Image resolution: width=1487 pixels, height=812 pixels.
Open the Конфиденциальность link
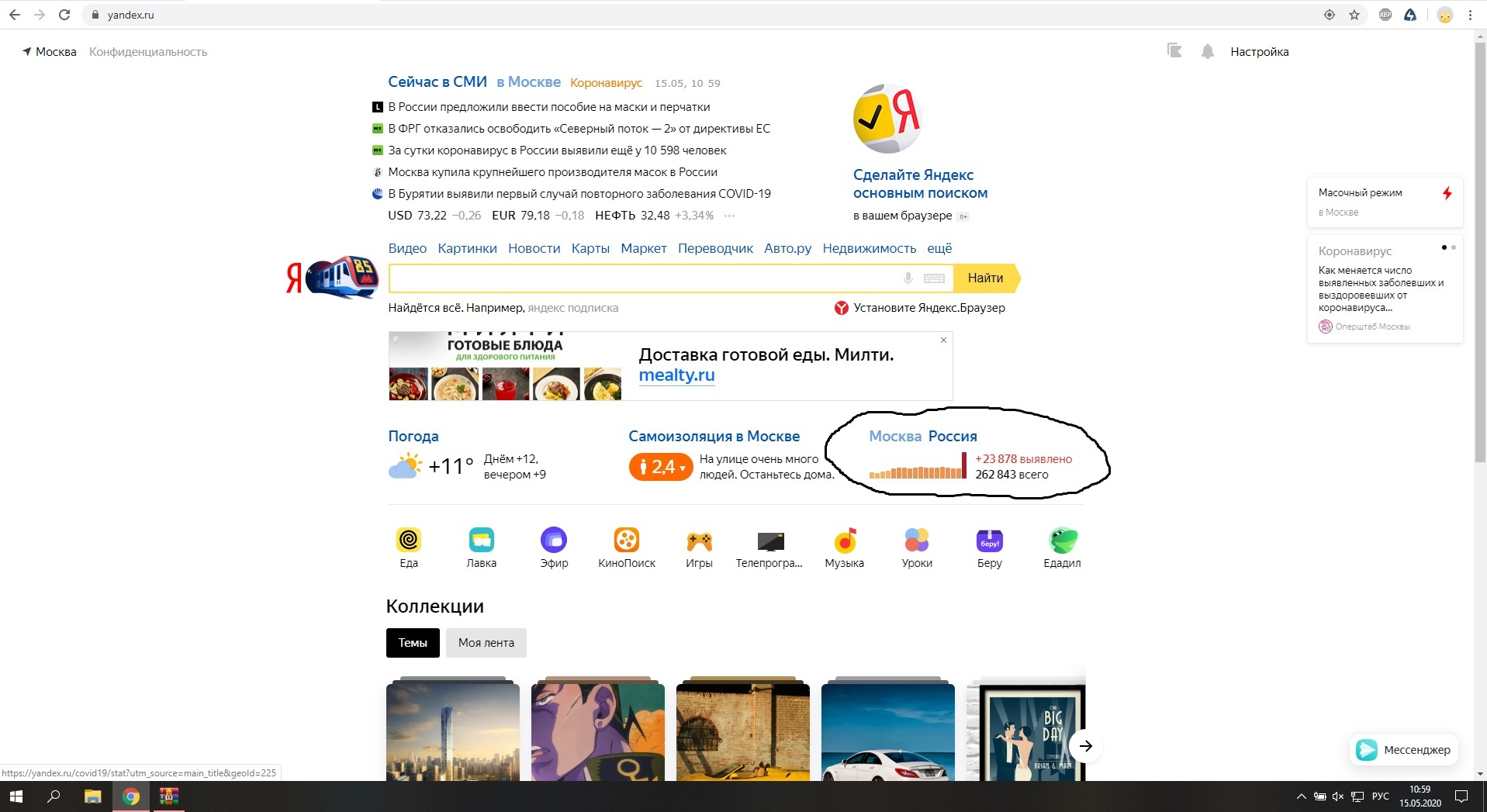(148, 52)
